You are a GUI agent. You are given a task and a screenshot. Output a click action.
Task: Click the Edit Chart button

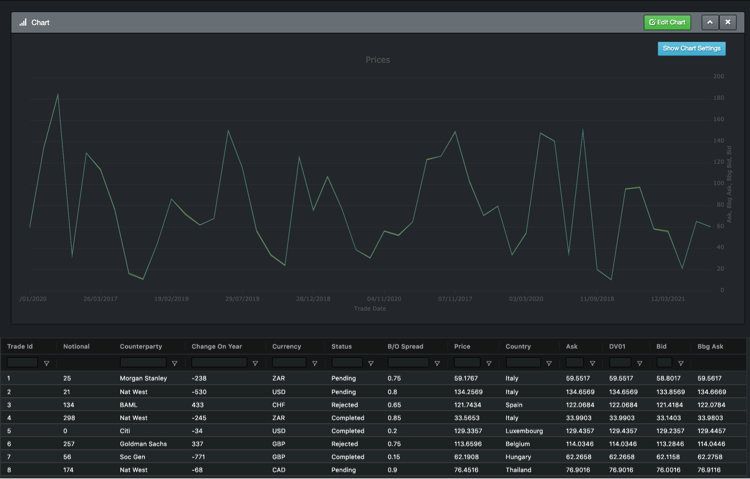click(x=667, y=22)
